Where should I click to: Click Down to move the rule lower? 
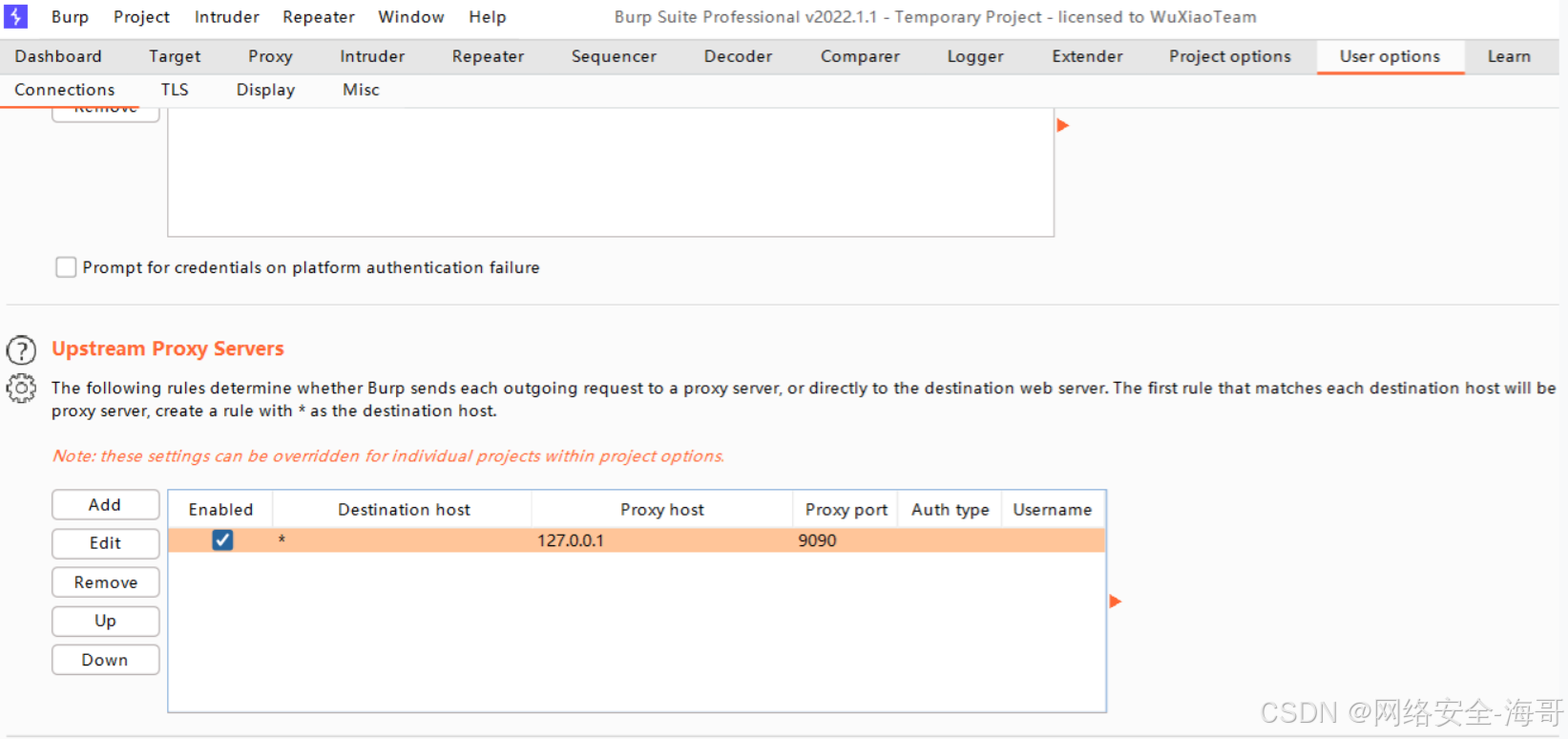[x=105, y=660]
